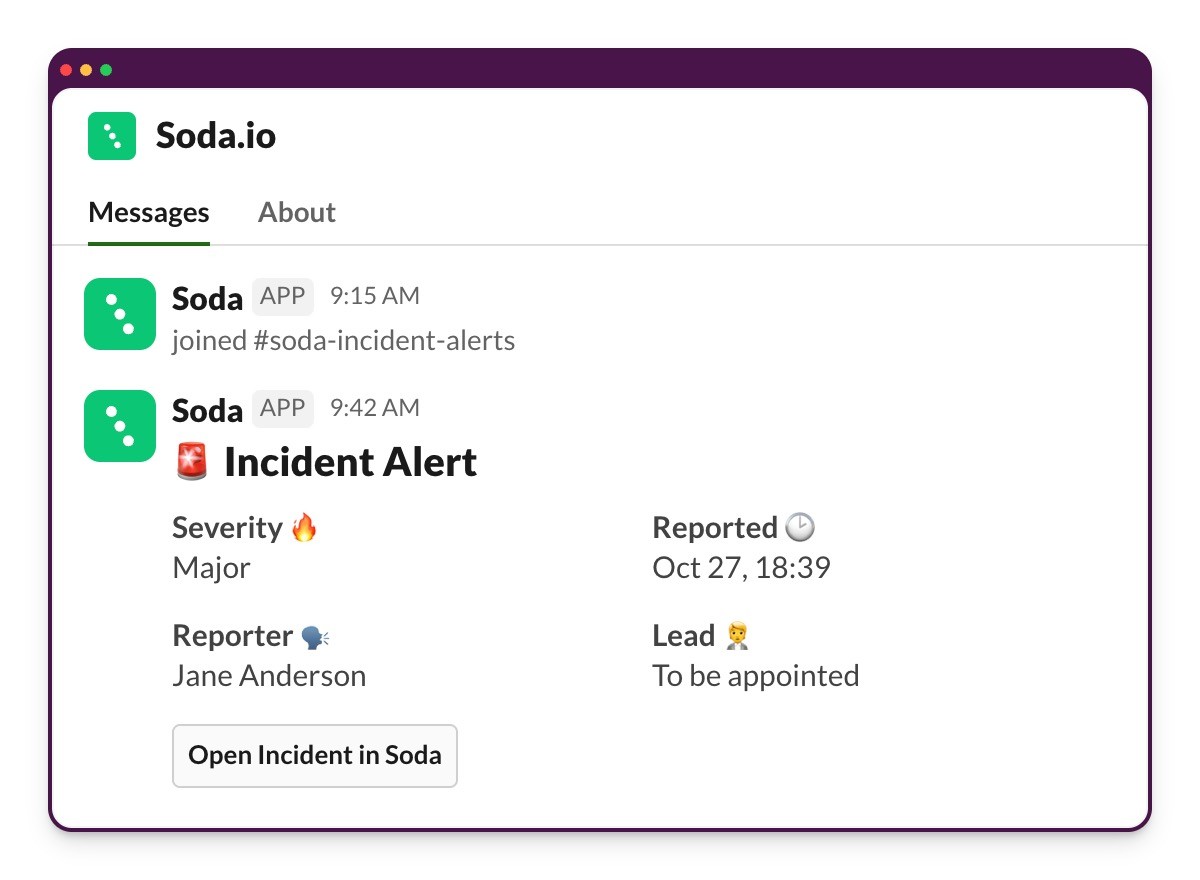Click the clock emoji next to Reported
The width and height of the screenshot is (1200, 880).
(800, 527)
